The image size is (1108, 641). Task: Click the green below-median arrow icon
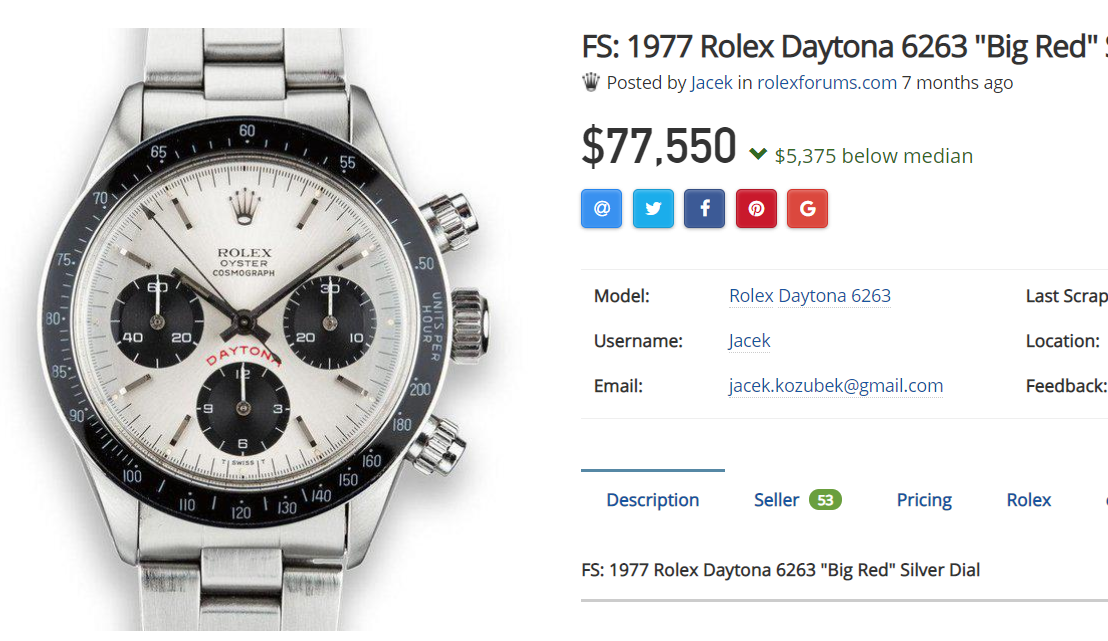click(758, 154)
